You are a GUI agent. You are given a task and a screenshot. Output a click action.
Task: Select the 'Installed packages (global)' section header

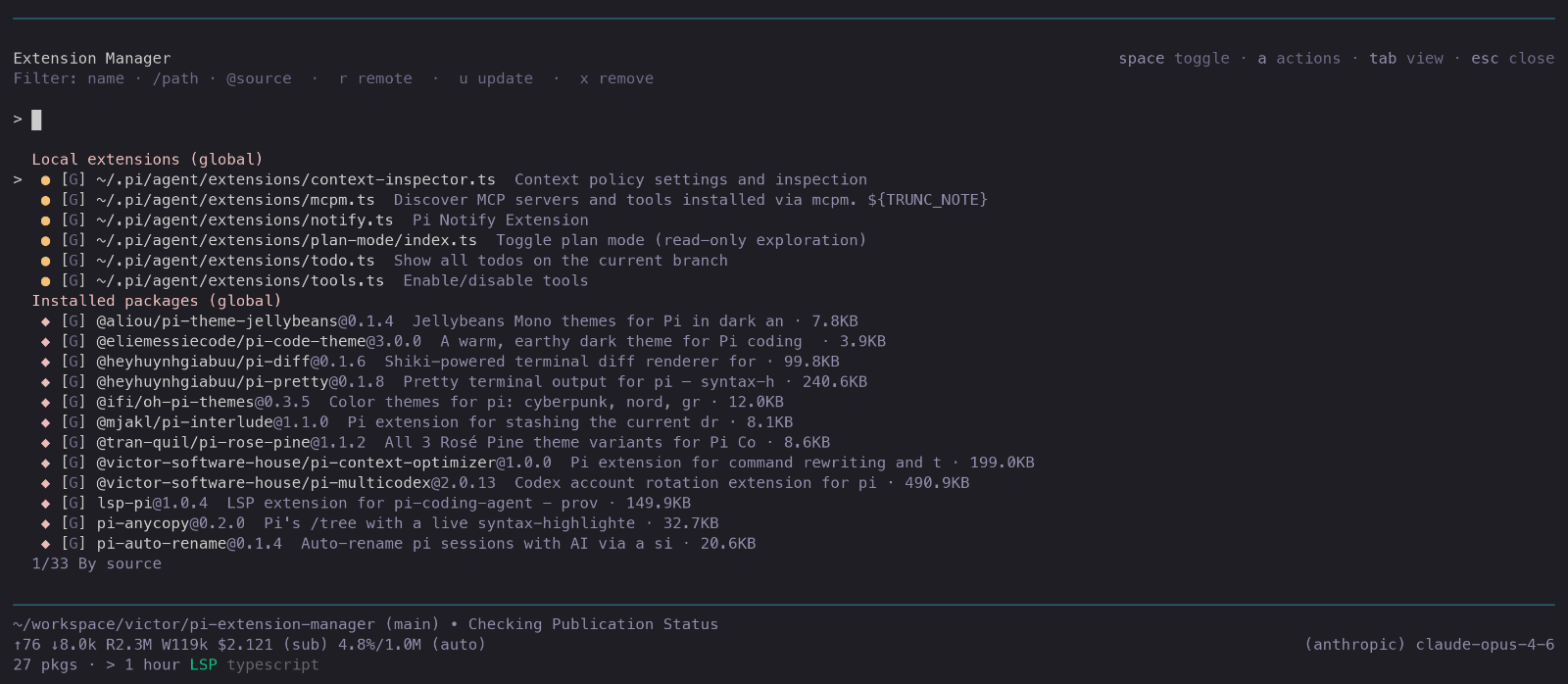157,301
